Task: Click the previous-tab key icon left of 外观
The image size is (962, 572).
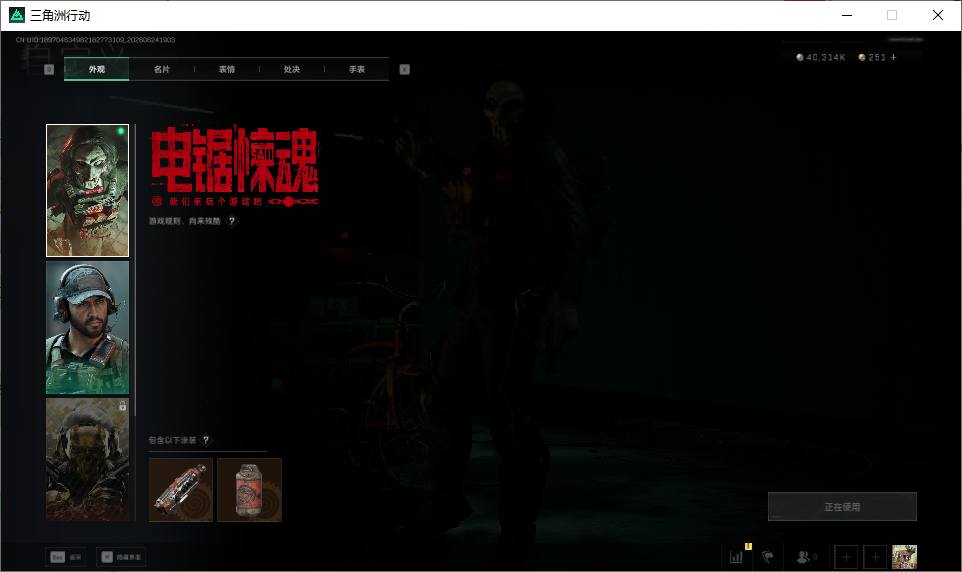Action: click(49, 69)
